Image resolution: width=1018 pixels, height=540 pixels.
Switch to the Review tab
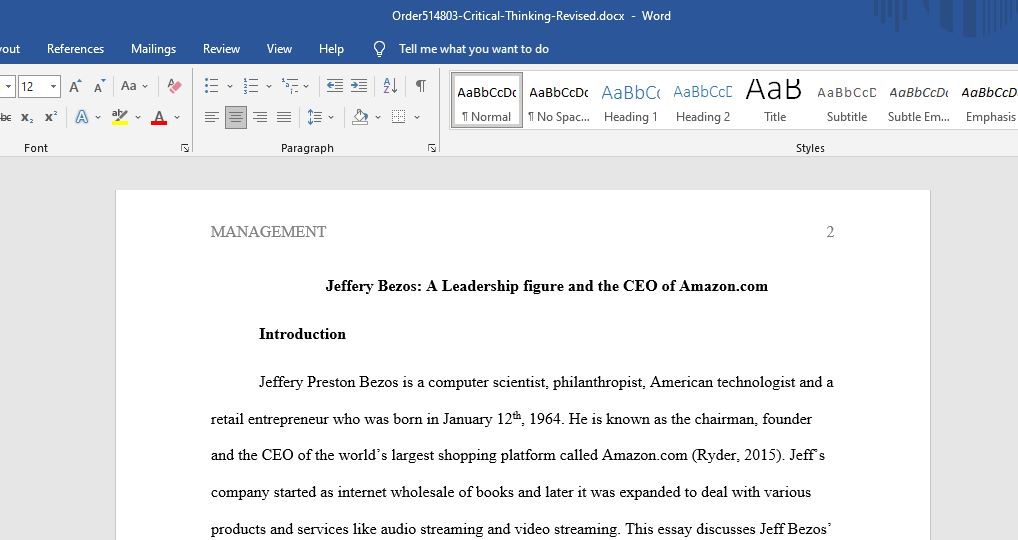pyautogui.click(x=221, y=49)
